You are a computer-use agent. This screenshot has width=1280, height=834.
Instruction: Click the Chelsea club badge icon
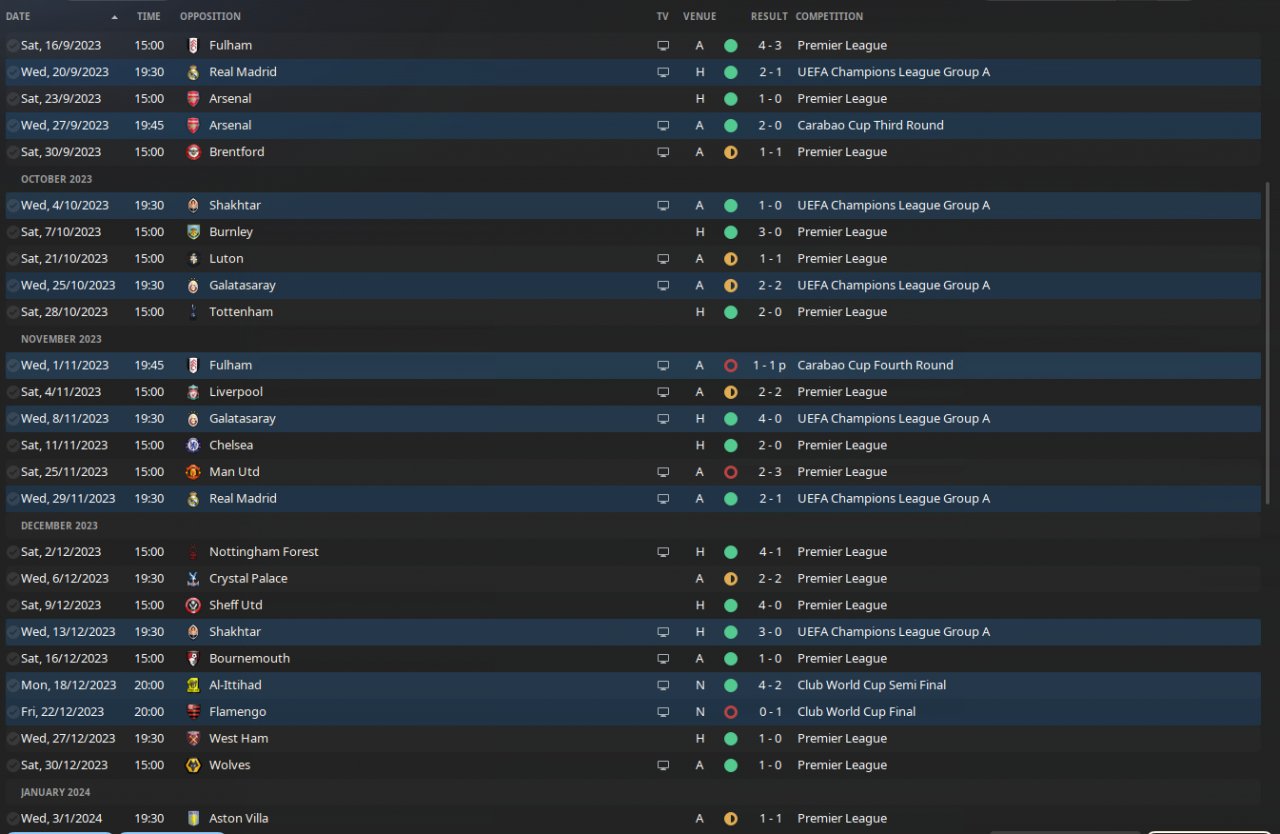click(193, 445)
